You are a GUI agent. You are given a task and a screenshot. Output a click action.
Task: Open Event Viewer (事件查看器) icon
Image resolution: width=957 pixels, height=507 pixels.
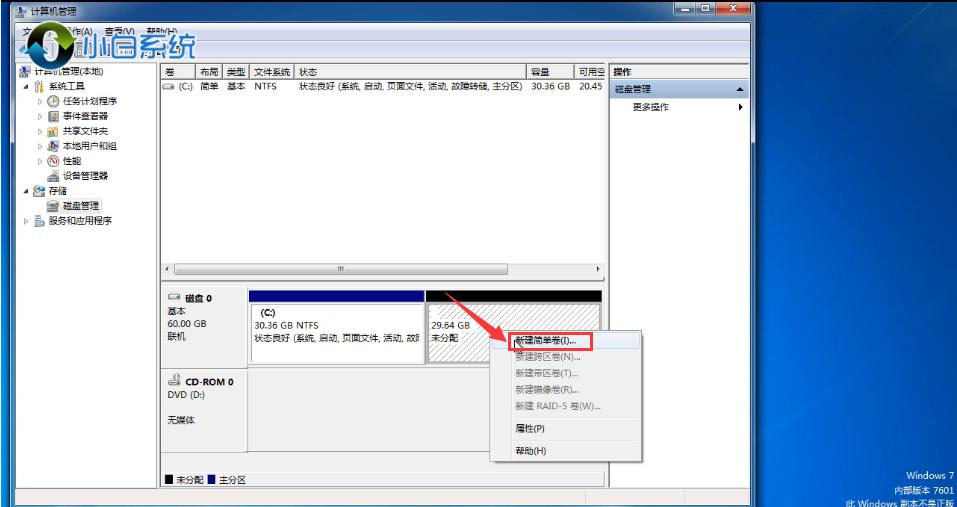pyautogui.click(x=53, y=116)
